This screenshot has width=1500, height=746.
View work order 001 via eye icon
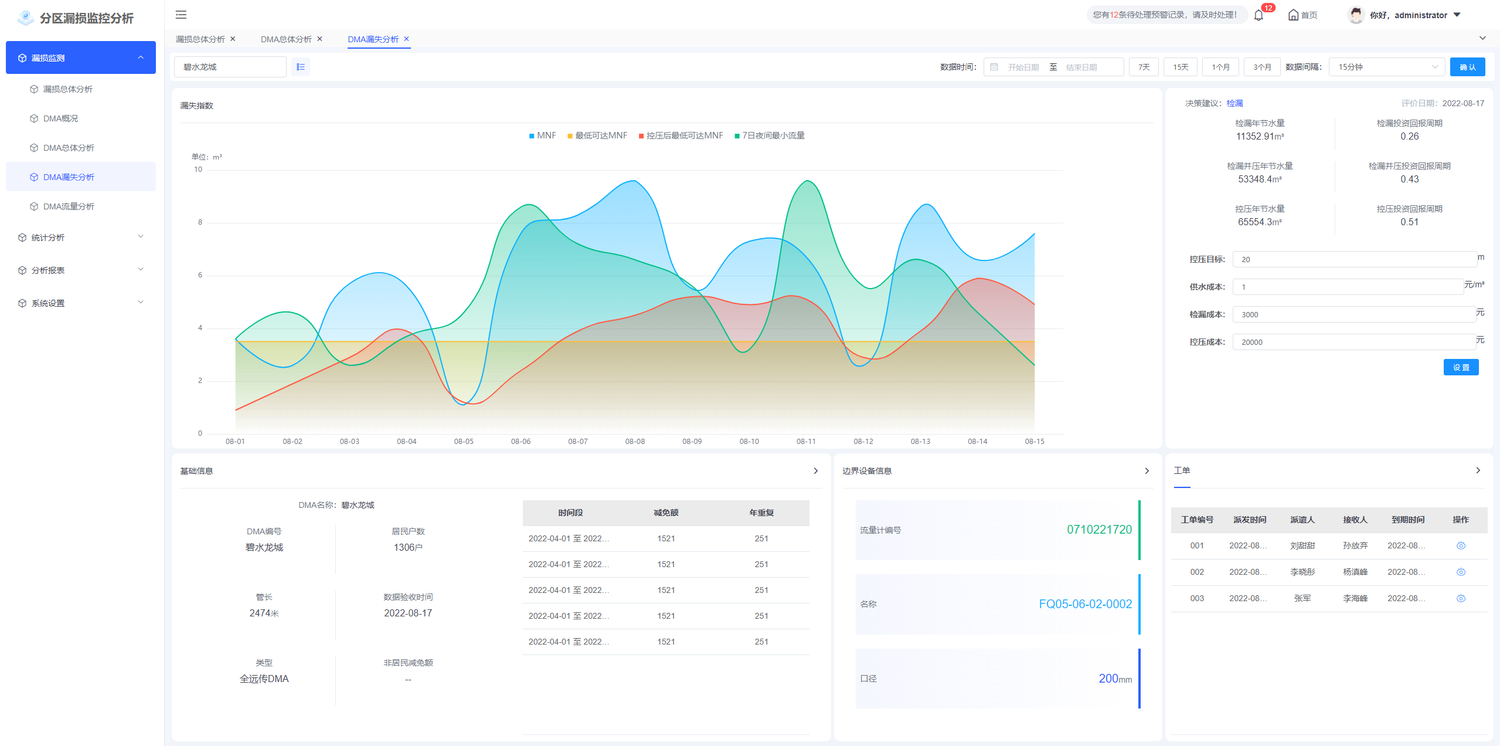click(1461, 546)
